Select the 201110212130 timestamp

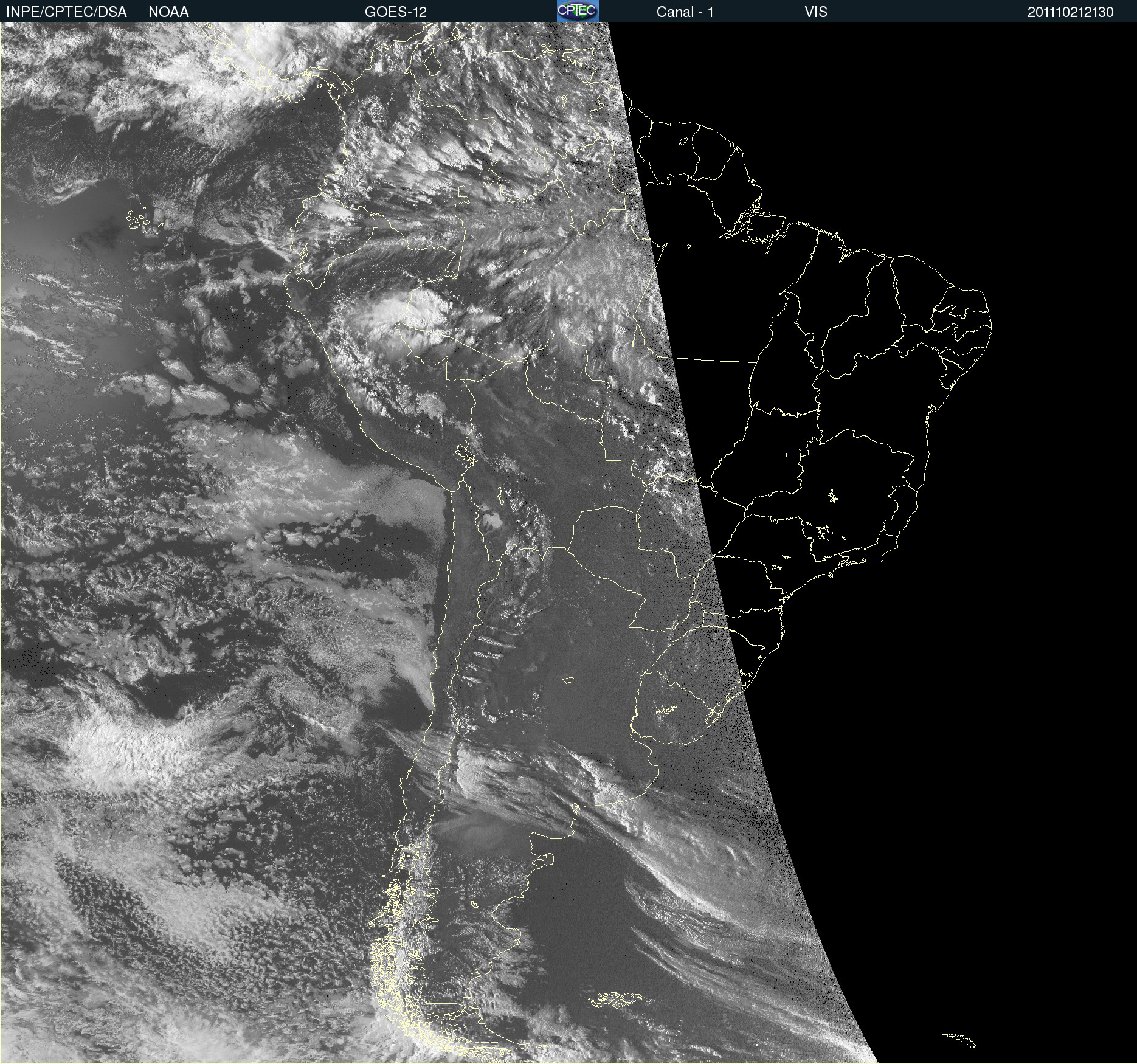[x=1071, y=12]
